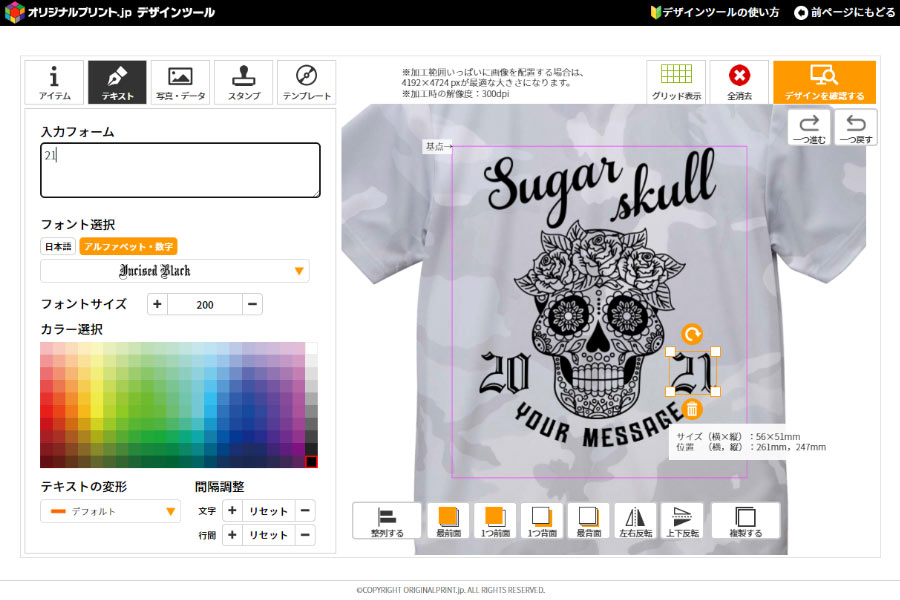Flip horizontally with 左右反転

(x=635, y=521)
